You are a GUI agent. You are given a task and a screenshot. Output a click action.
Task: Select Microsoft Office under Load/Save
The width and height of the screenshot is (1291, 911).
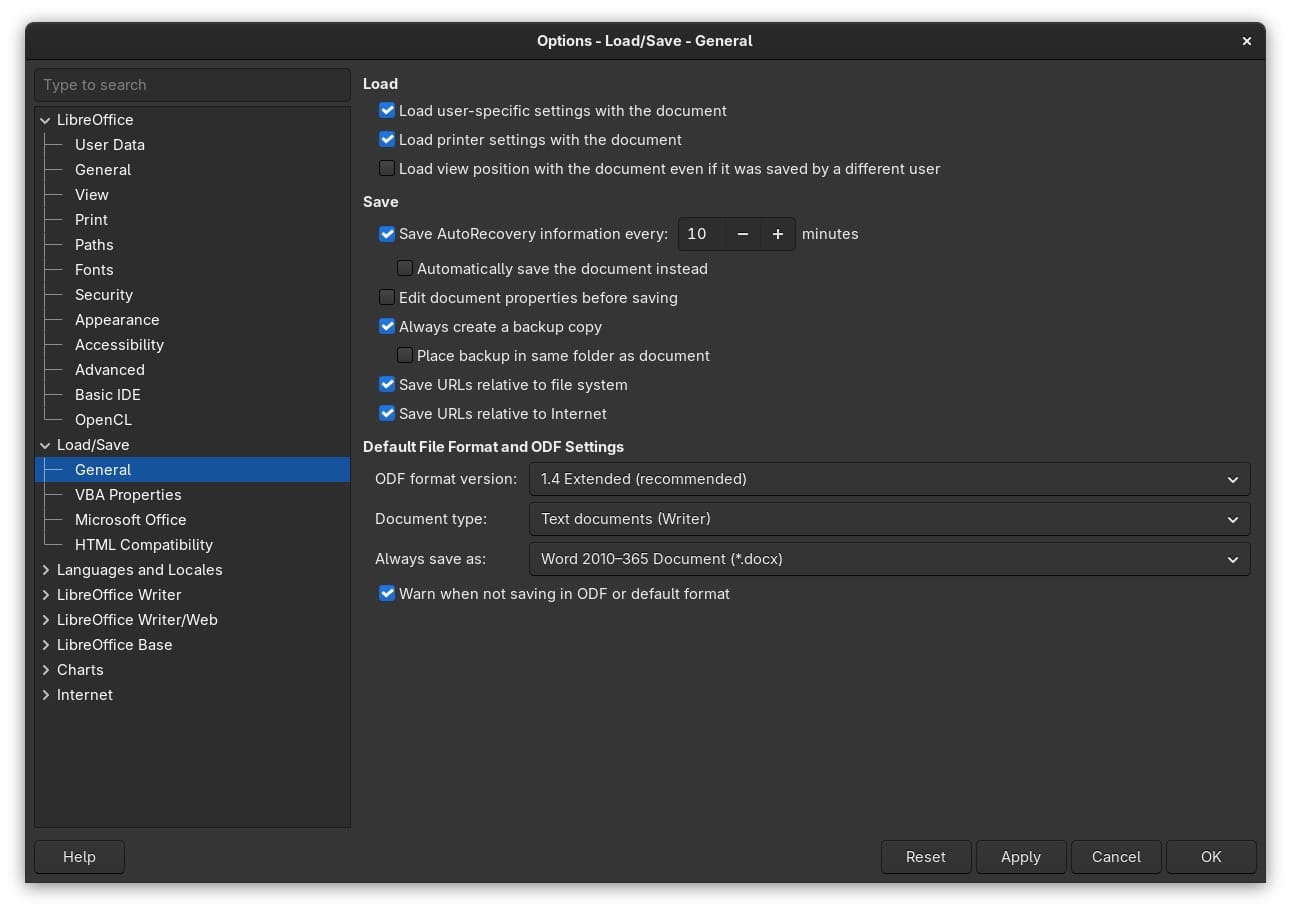[x=130, y=520]
